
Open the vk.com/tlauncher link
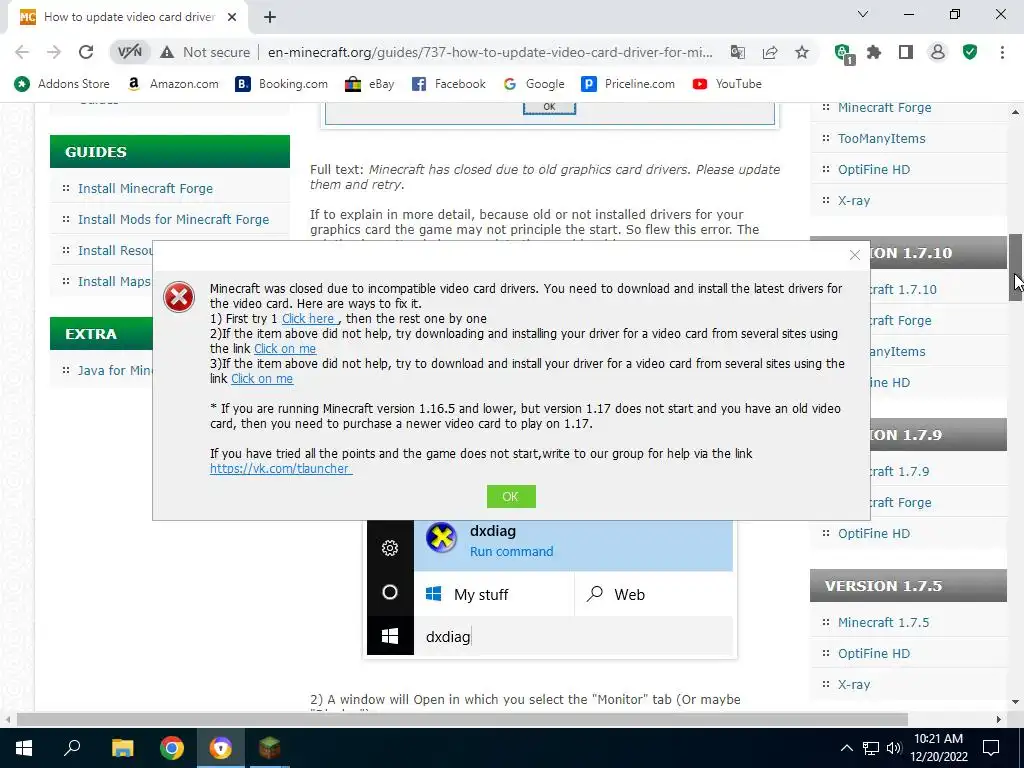click(281, 468)
